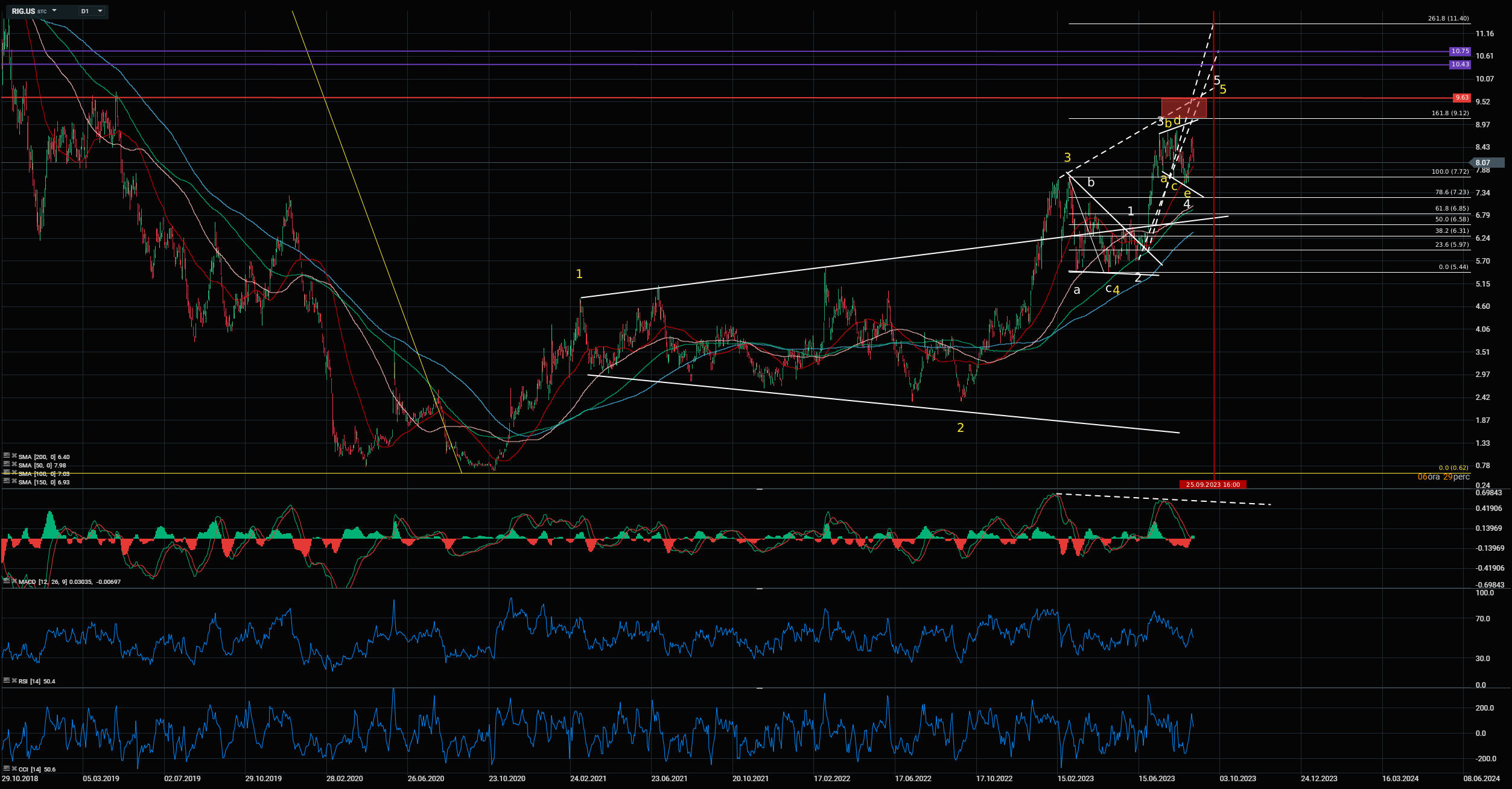Screen dimensions: 1512x789
Task: Click the Fibonacci label 38.2 (6.31)
Action: [x=1452, y=231]
